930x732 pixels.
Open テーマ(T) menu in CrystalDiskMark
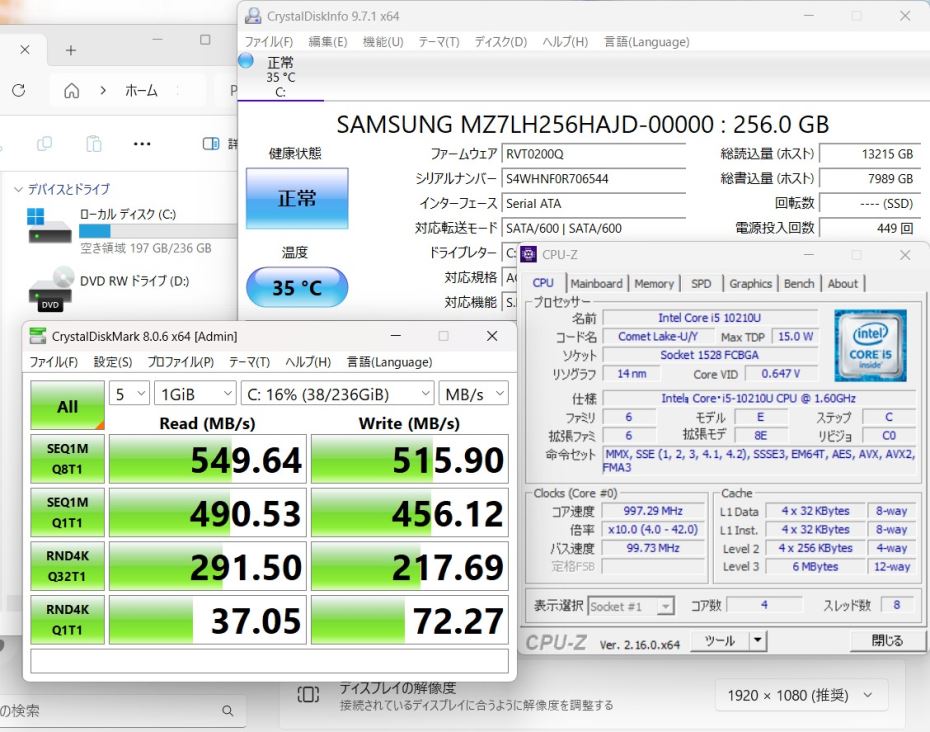click(249, 362)
